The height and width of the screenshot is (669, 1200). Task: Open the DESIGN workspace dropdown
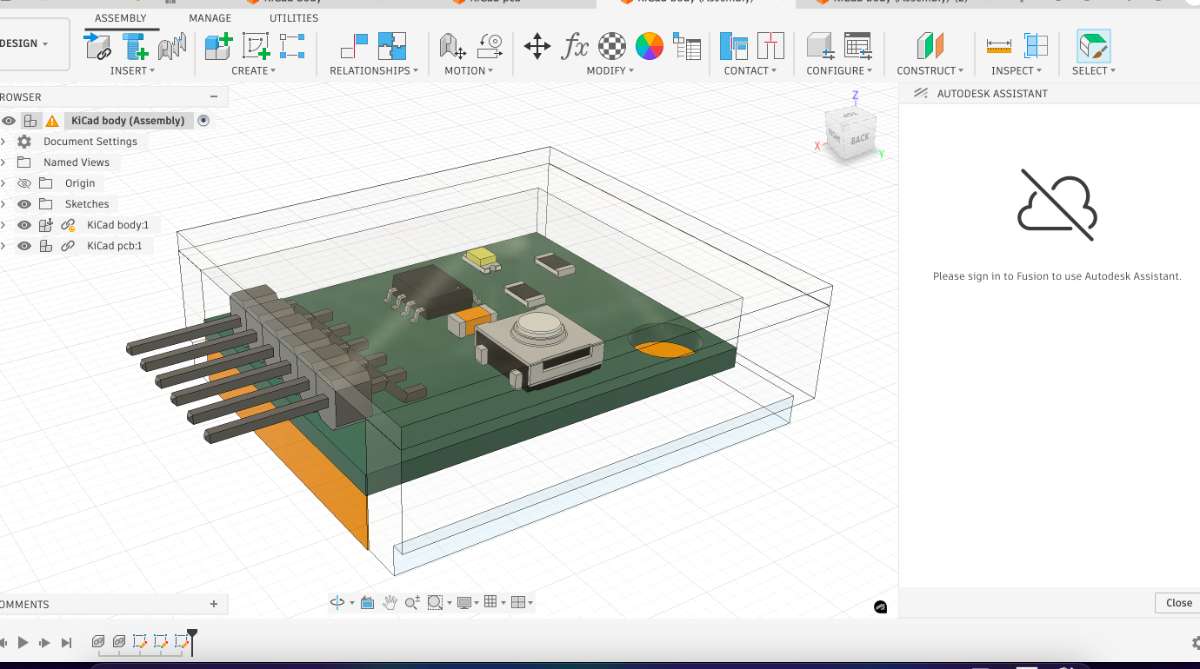(x=24, y=44)
